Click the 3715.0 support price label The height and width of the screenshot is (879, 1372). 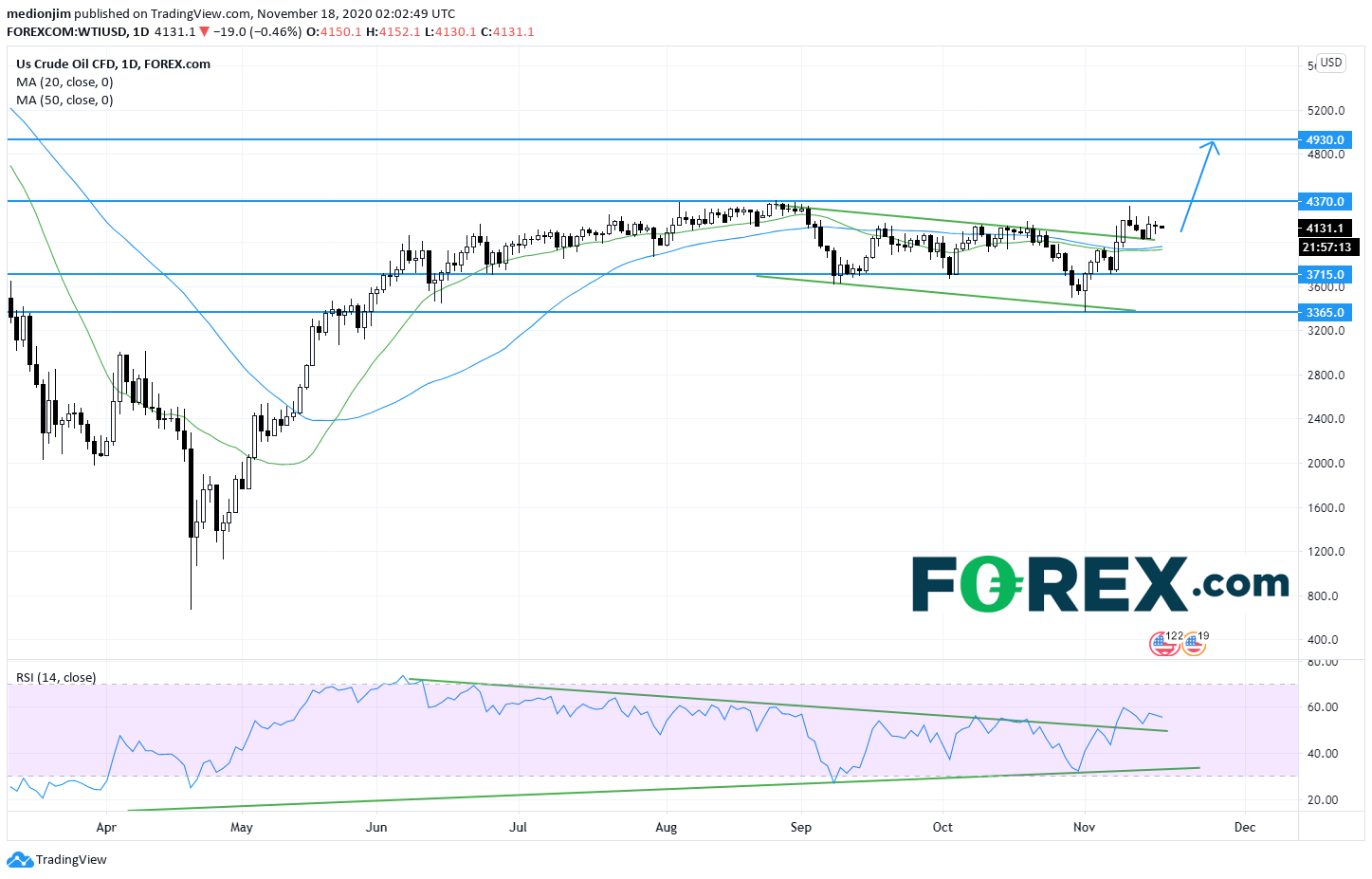click(x=1325, y=275)
